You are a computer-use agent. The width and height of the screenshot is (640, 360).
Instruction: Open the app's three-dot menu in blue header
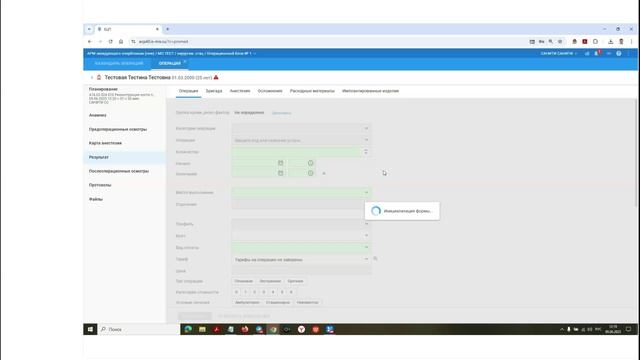click(x=629, y=53)
